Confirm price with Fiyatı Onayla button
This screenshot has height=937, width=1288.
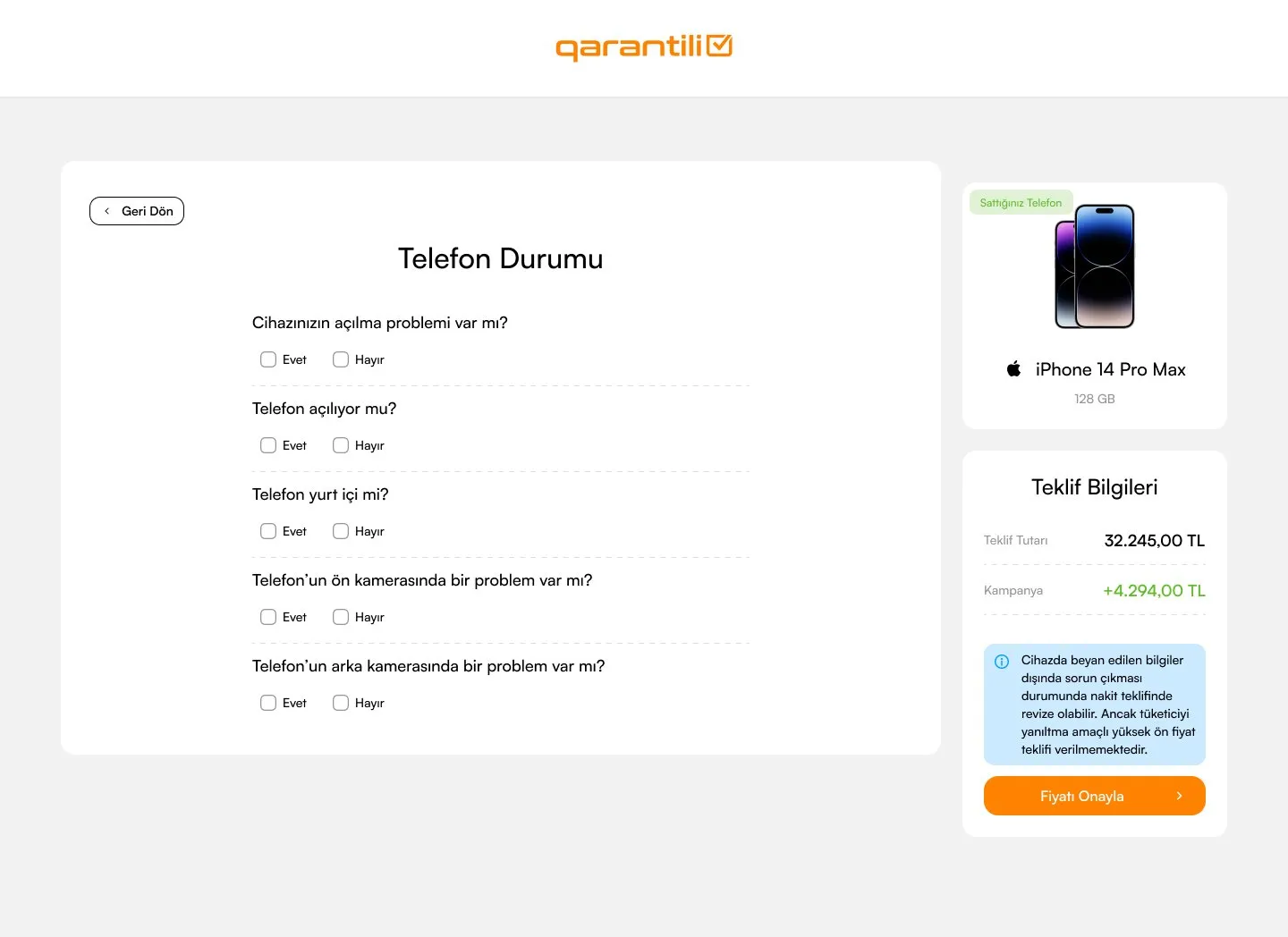point(1095,796)
